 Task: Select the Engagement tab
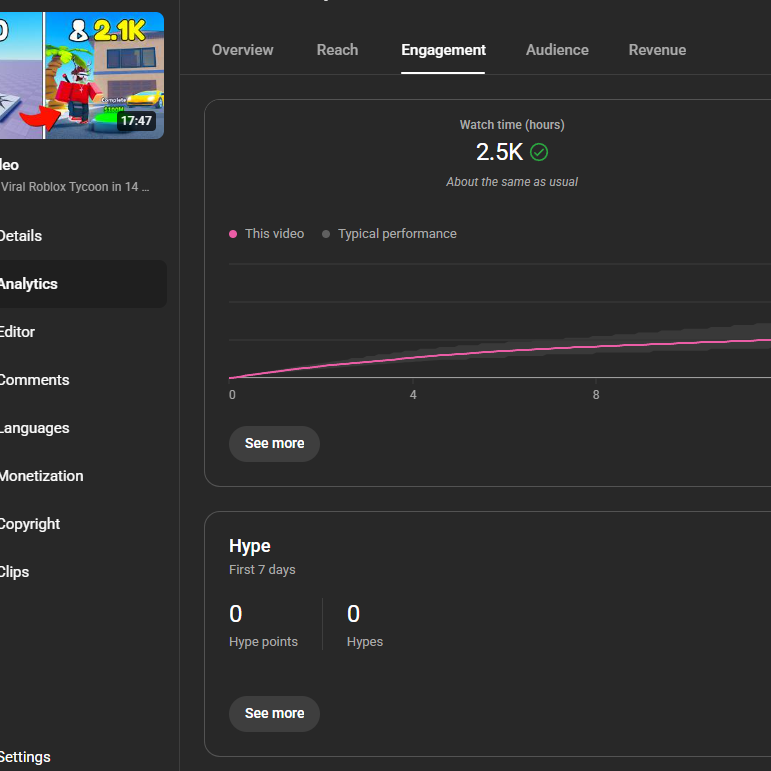[x=443, y=50]
